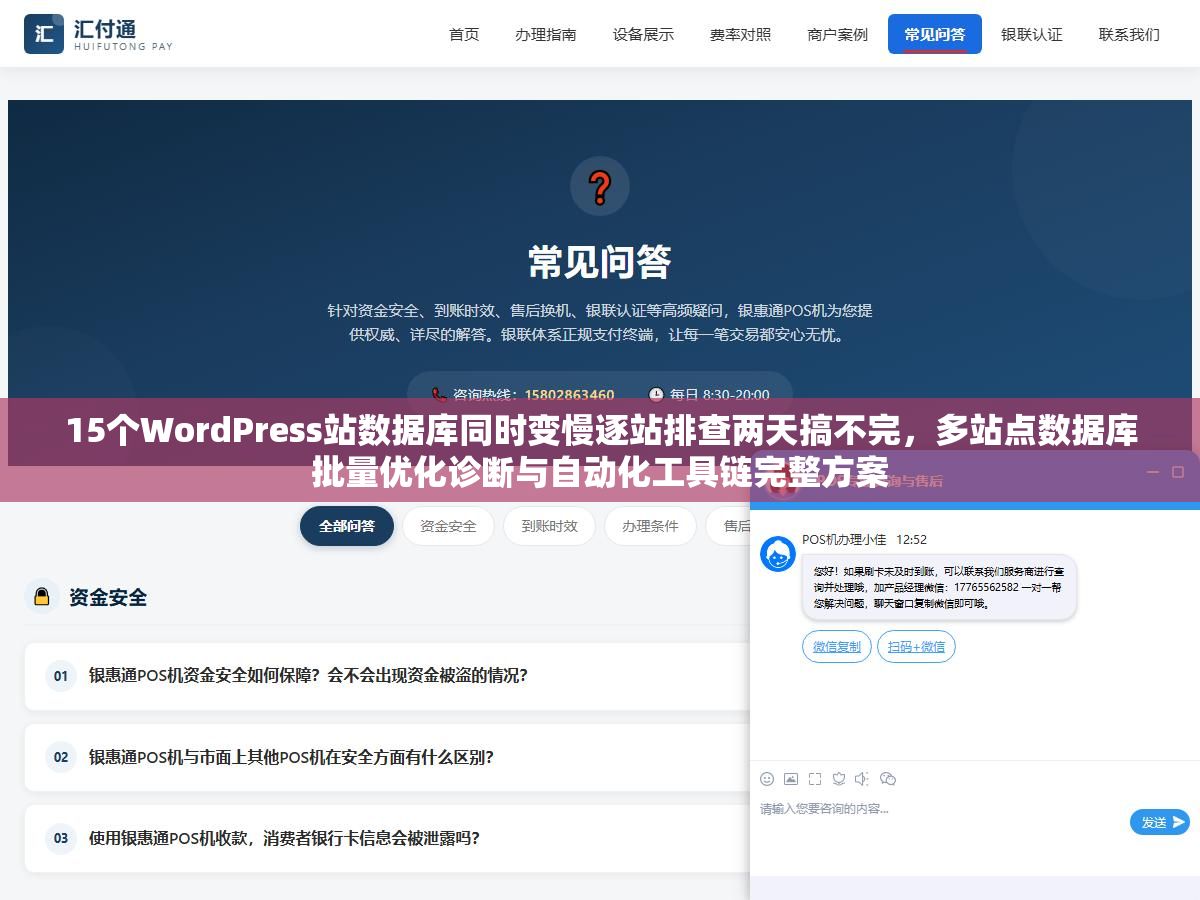Maximize the chat window
The height and width of the screenshot is (900, 1200).
[1178, 473]
